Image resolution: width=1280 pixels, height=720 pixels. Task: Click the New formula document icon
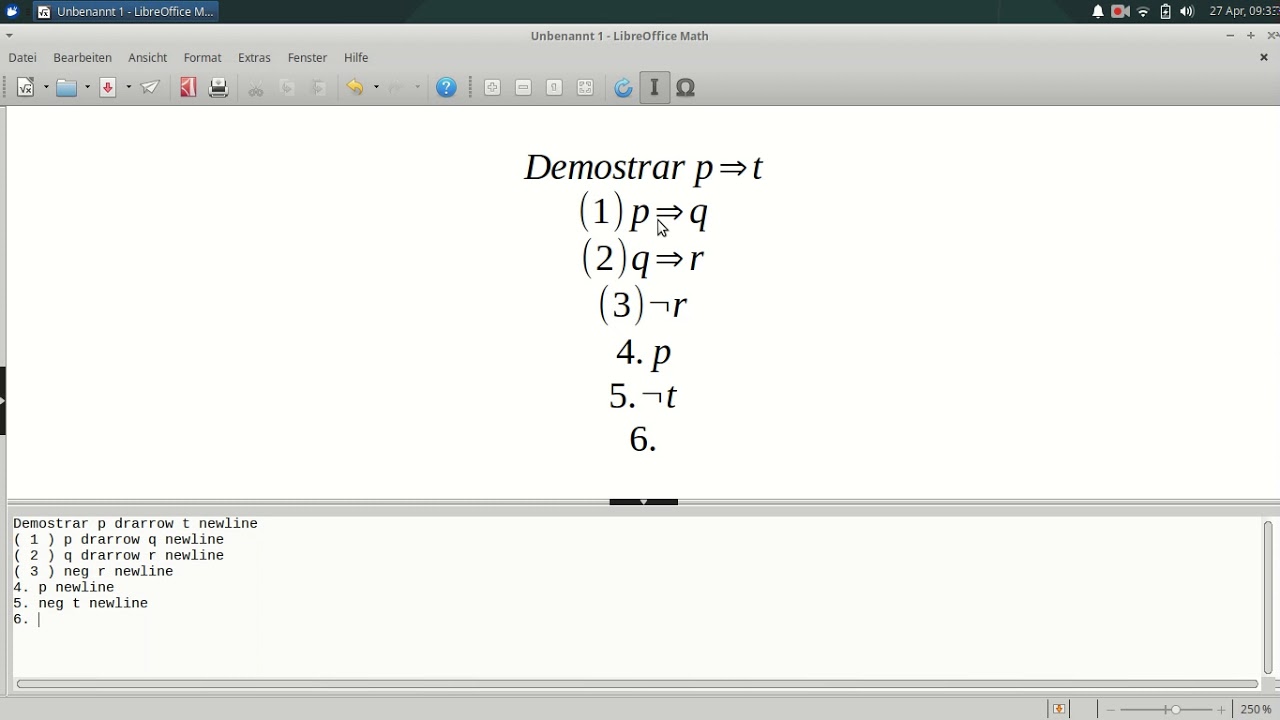click(x=26, y=88)
